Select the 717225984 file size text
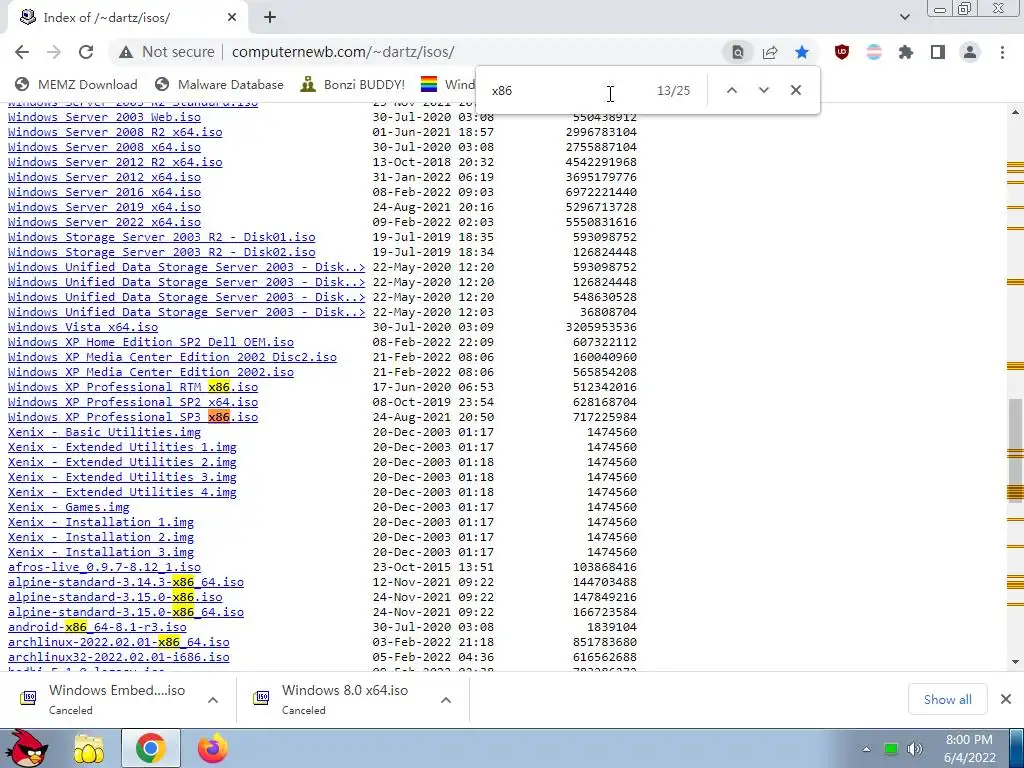1024x768 pixels. click(605, 417)
